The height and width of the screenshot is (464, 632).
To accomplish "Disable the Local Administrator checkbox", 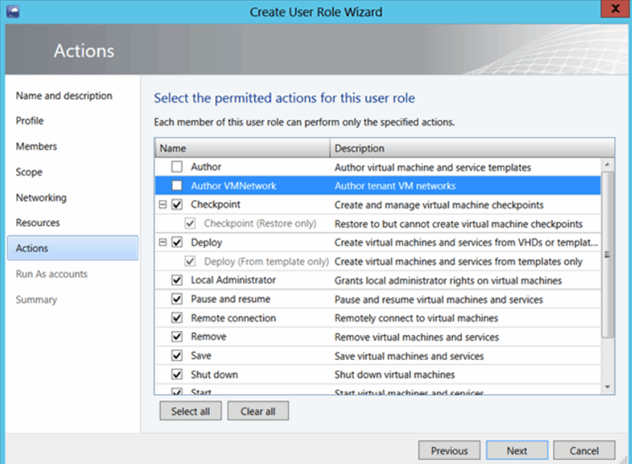I will [177, 280].
